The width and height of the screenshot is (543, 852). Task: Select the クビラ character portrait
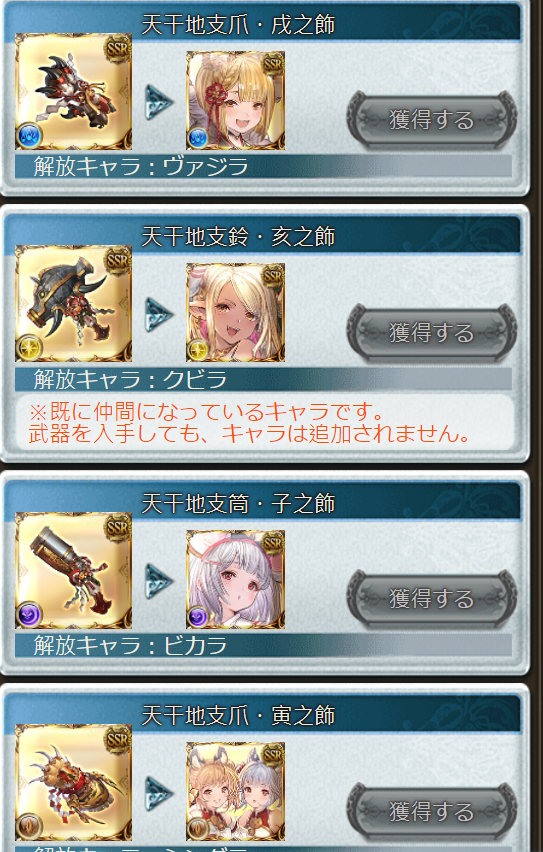235,312
